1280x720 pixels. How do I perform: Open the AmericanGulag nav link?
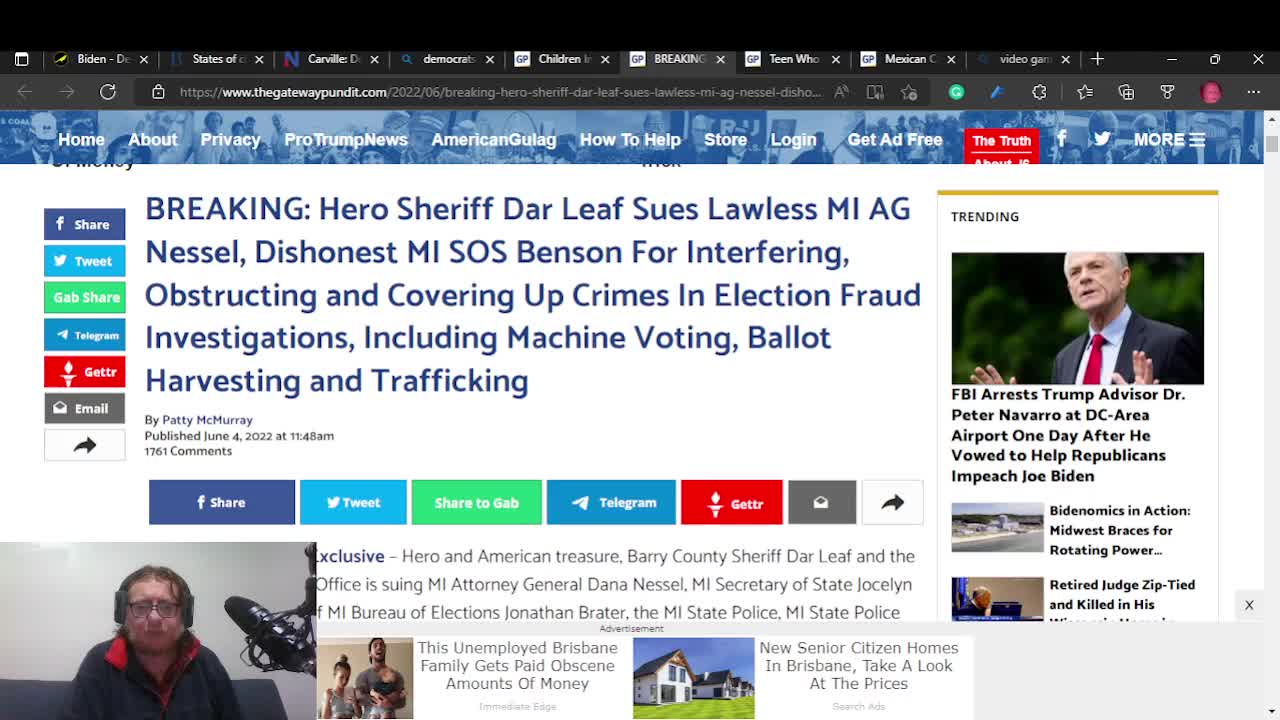pyautogui.click(x=493, y=140)
